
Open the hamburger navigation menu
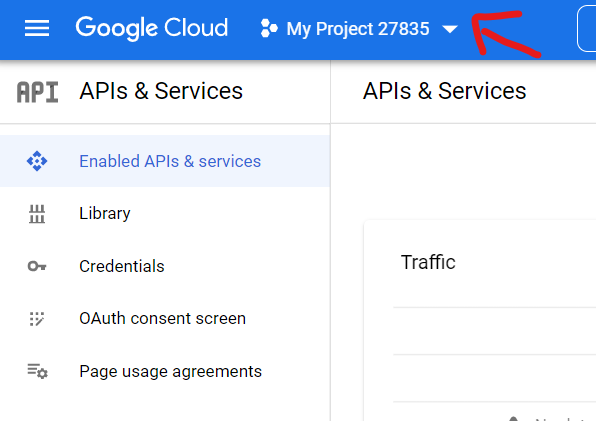(x=37, y=28)
